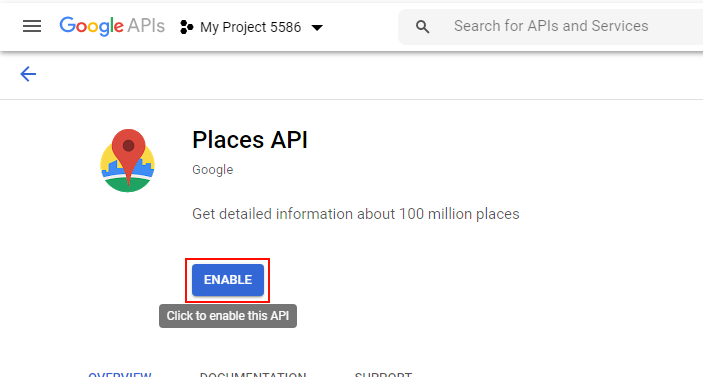Click the gray APIs text in header
The height and width of the screenshot is (377, 703).
tap(146, 26)
